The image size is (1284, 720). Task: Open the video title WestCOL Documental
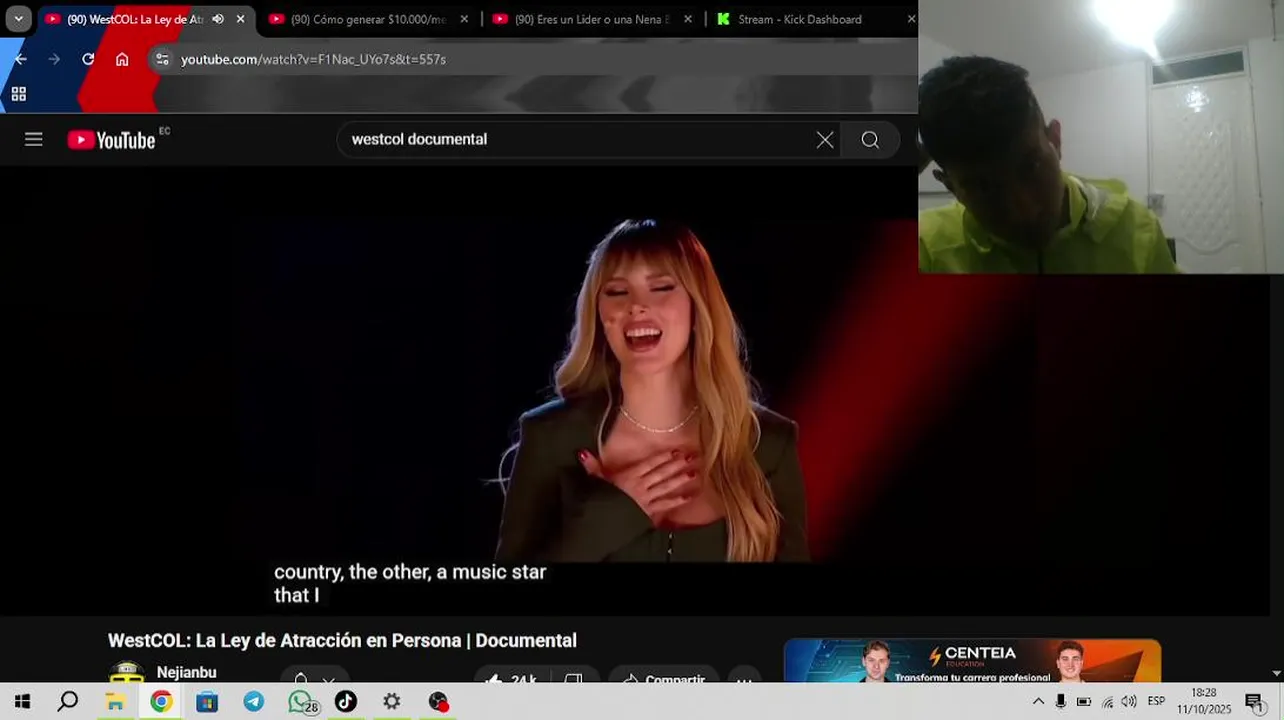[x=342, y=640]
